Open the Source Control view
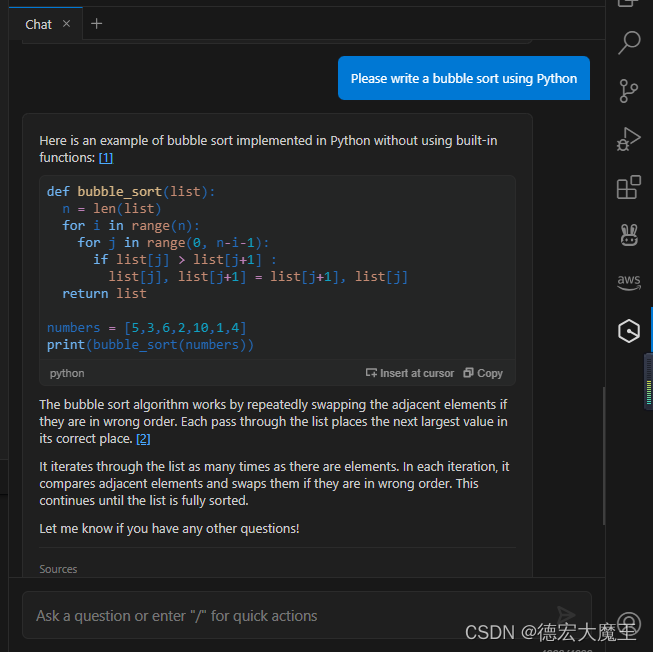This screenshot has height=652, width=653. [x=628, y=91]
